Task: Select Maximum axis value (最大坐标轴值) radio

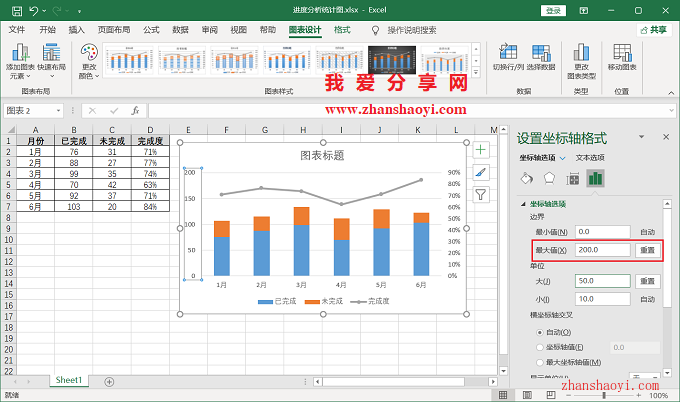Action: point(540,363)
